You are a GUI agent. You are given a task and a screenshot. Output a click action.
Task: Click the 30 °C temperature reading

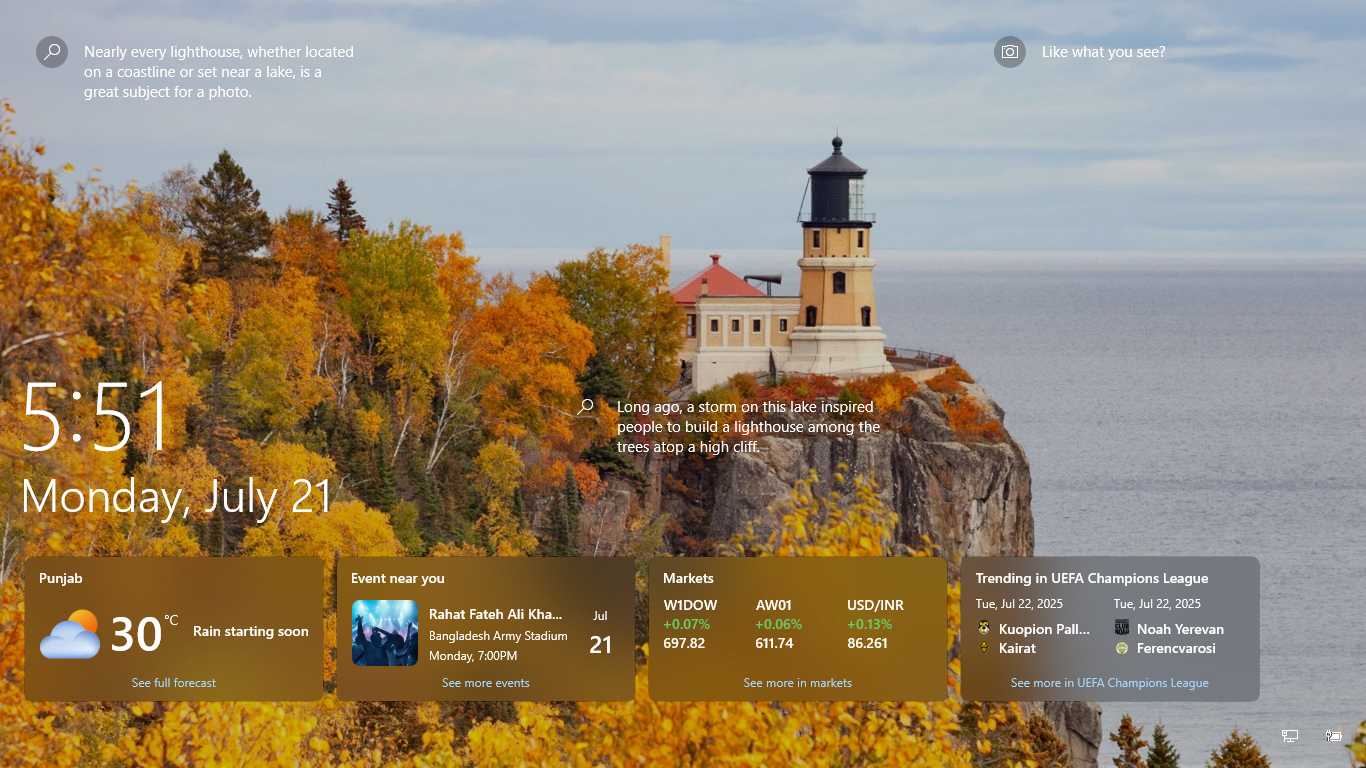tap(145, 634)
